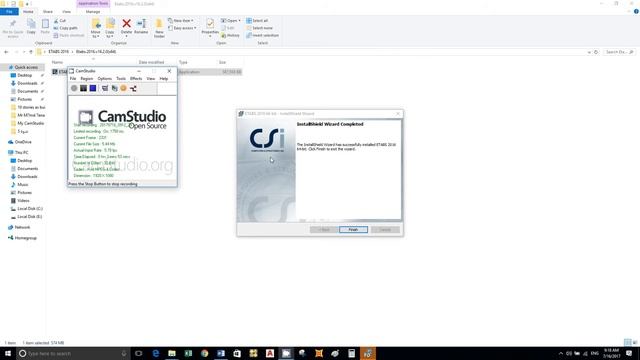Click the blue Stop button in CamStudio
Image resolution: width=640 pixels, height=360 pixels.
[x=93, y=88]
